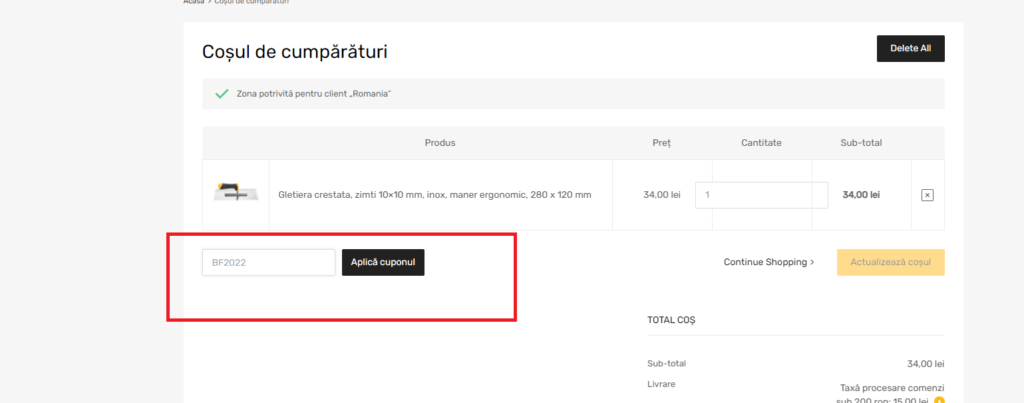Remove the Gletiera crestata item from cart
Image resolution: width=1024 pixels, height=403 pixels.
[x=926, y=195]
